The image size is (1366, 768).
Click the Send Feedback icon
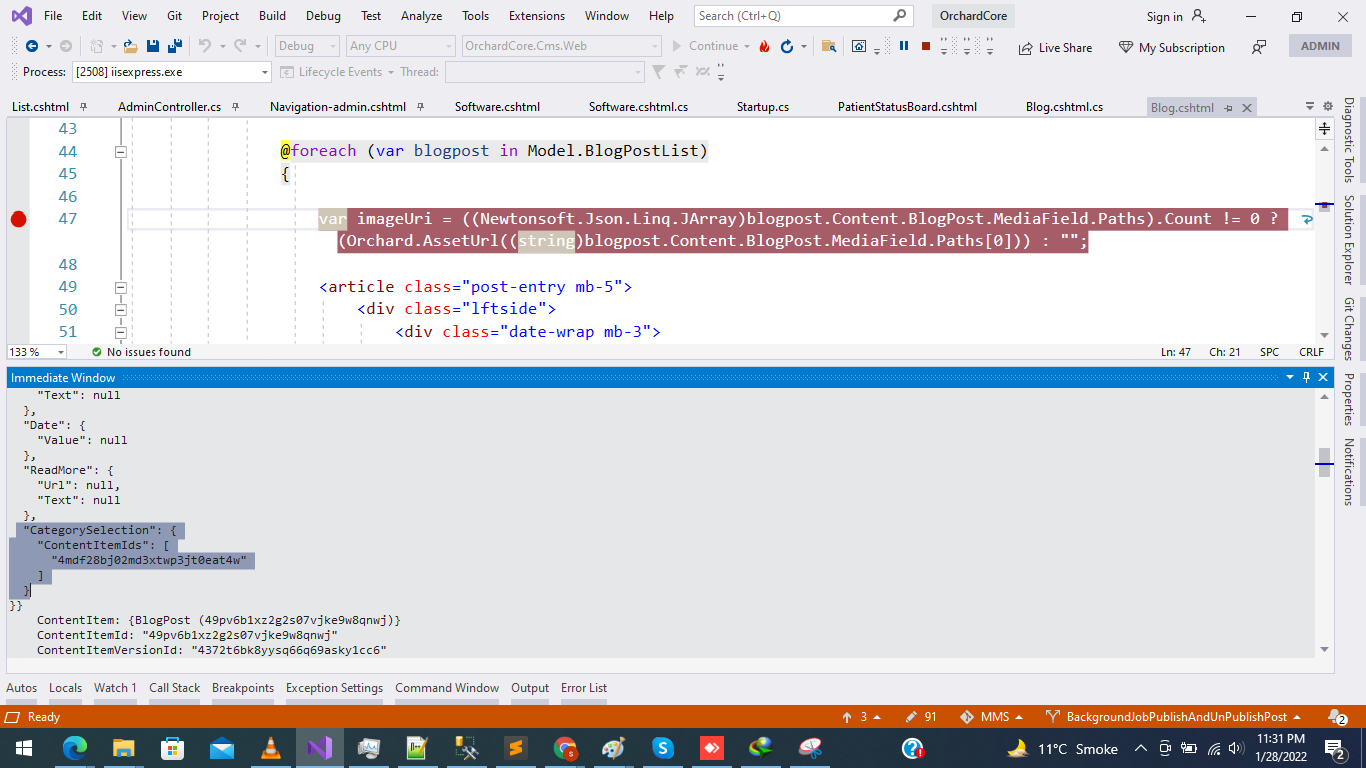click(x=1259, y=47)
